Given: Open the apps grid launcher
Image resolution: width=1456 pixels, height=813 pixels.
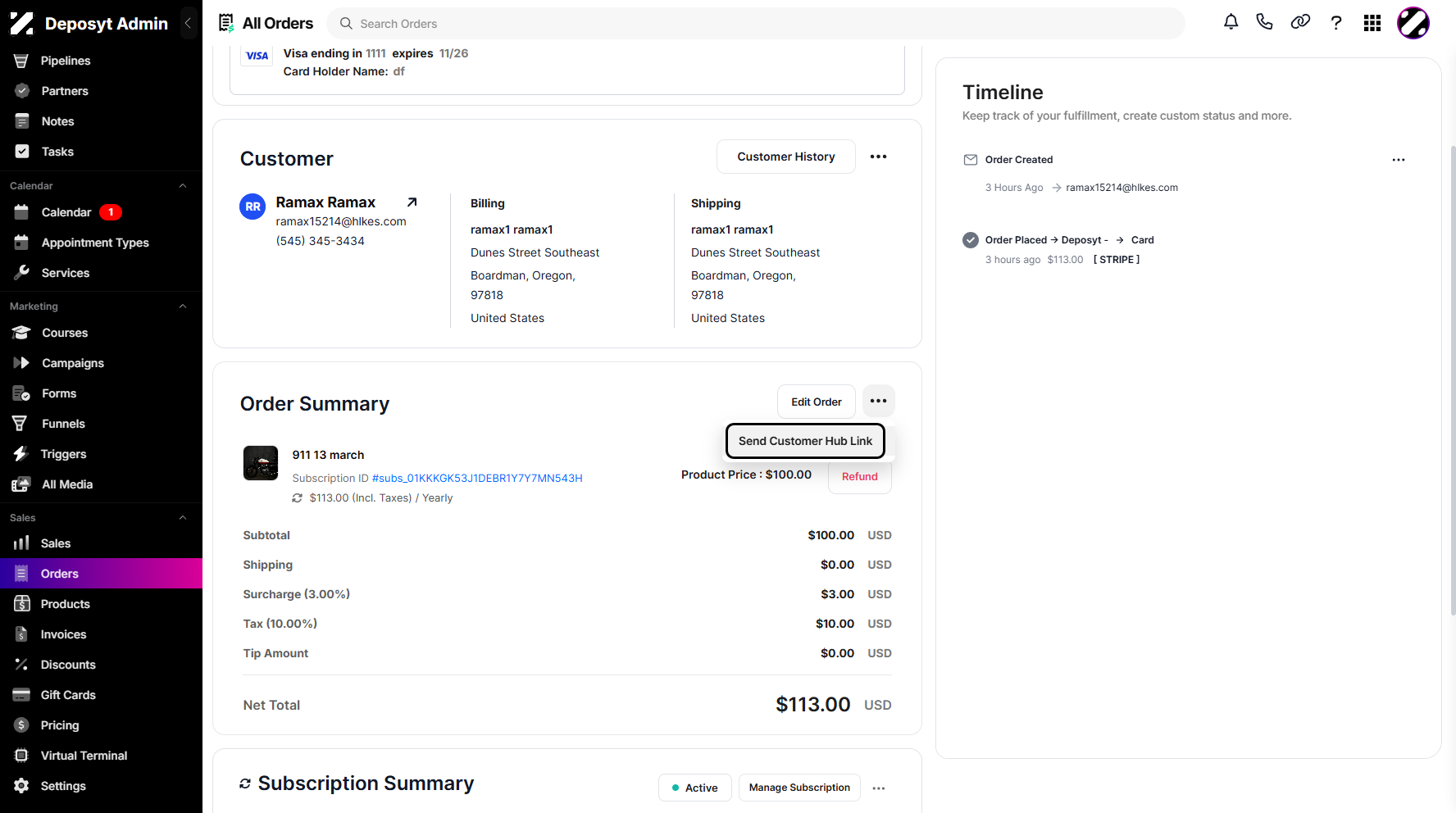Looking at the screenshot, I should tap(1372, 23).
